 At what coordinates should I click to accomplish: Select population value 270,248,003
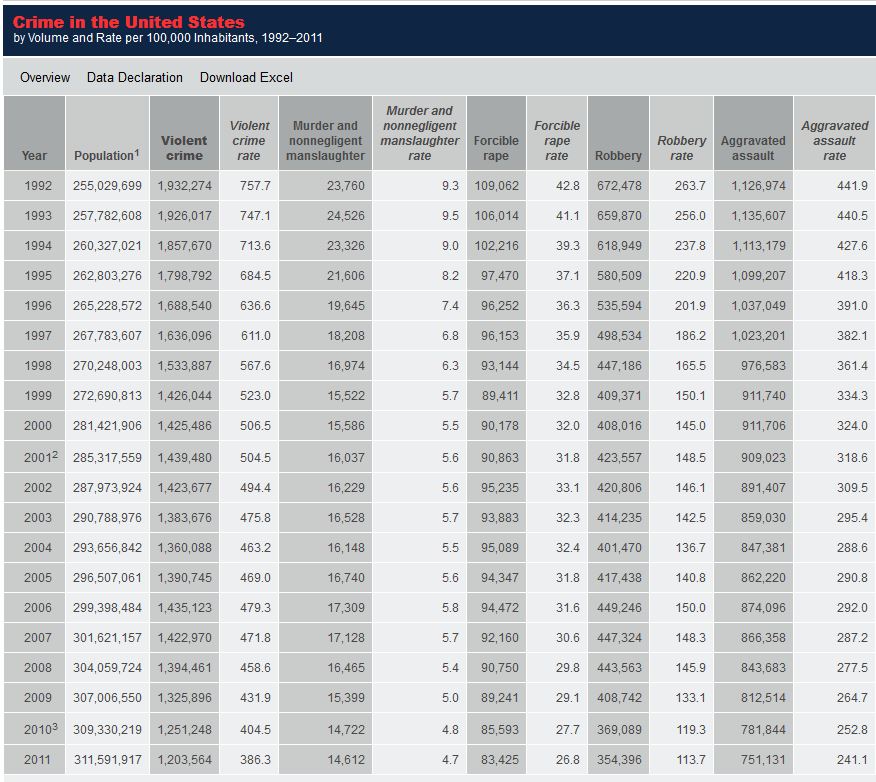pos(107,366)
